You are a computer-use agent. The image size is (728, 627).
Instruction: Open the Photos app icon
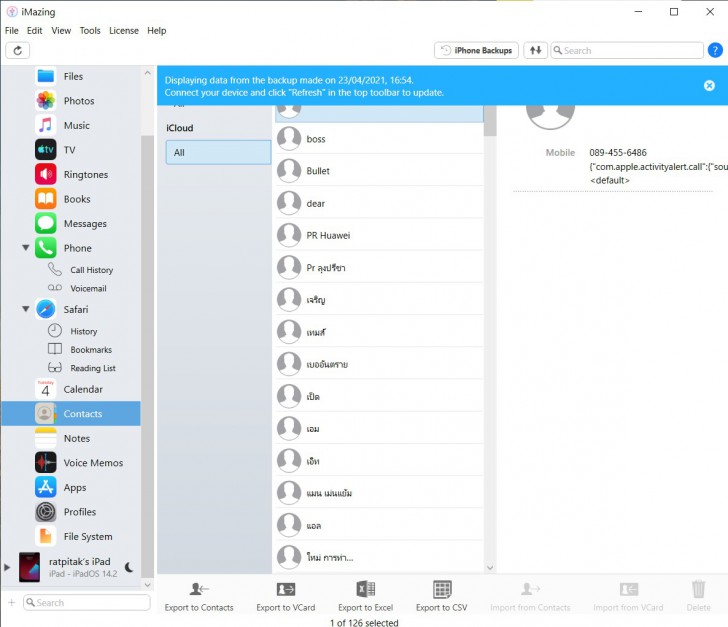(x=46, y=100)
